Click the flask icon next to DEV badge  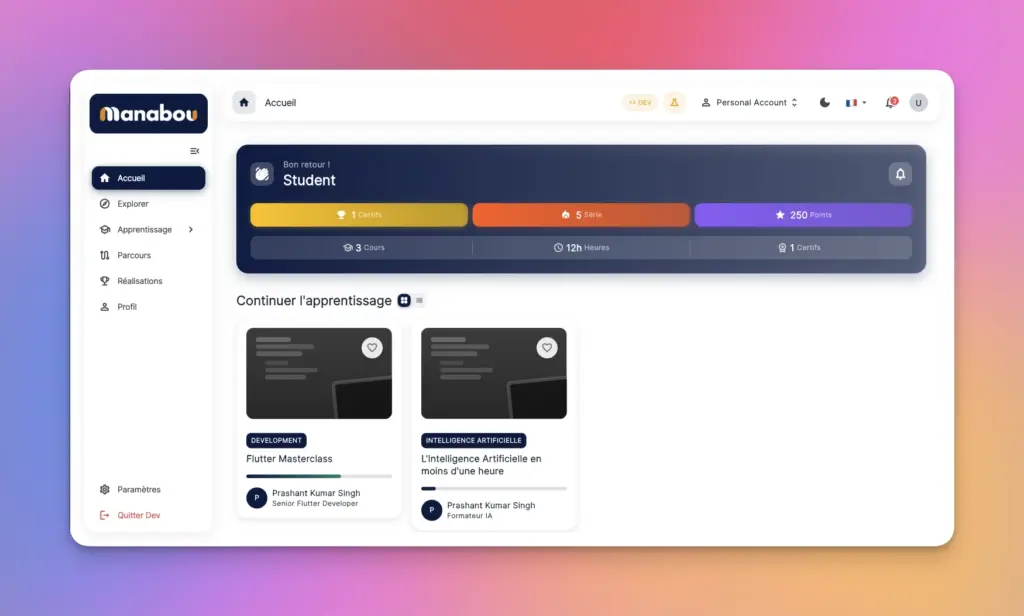click(x=674, y=102)
